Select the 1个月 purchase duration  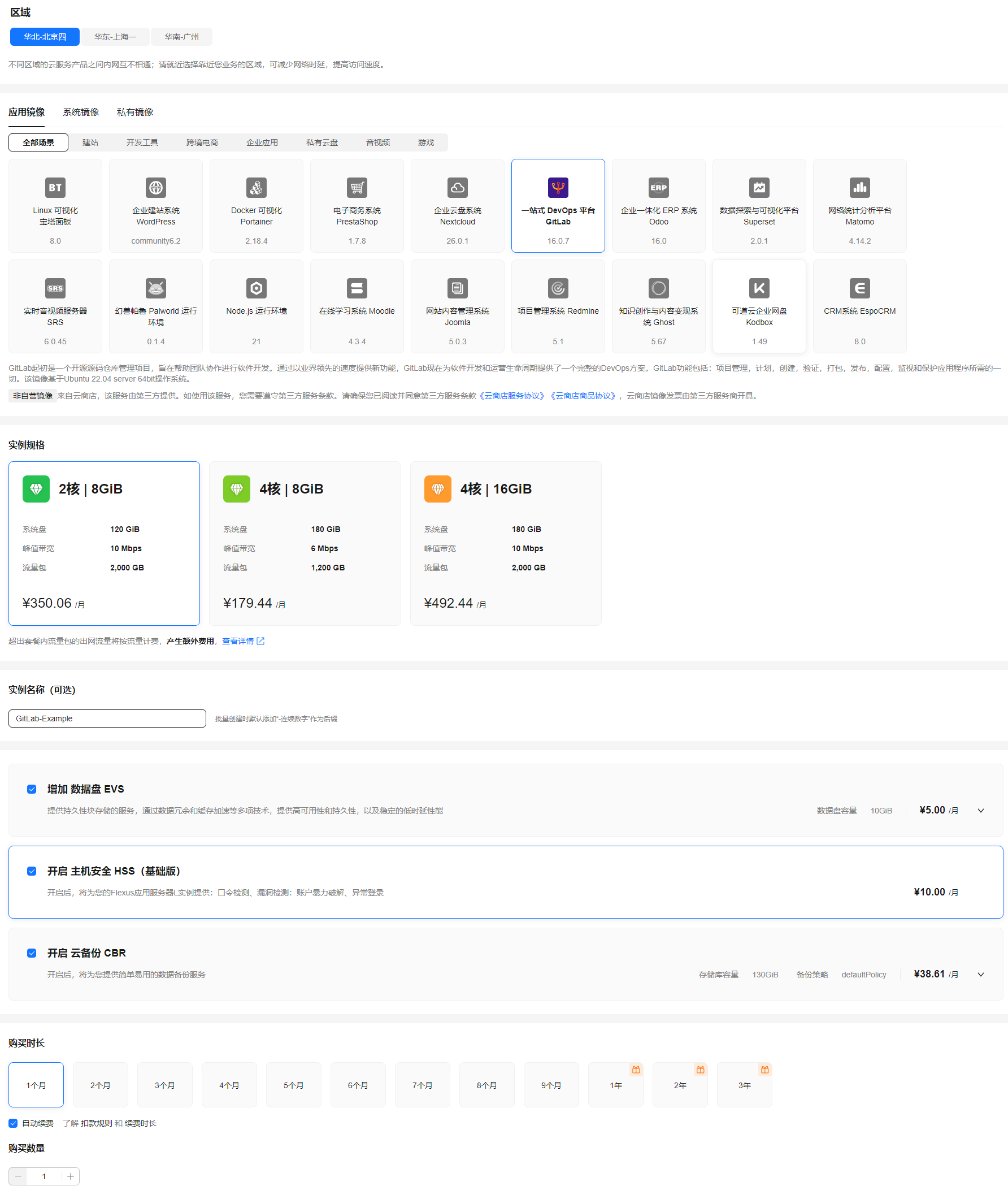coord(36,1085)
